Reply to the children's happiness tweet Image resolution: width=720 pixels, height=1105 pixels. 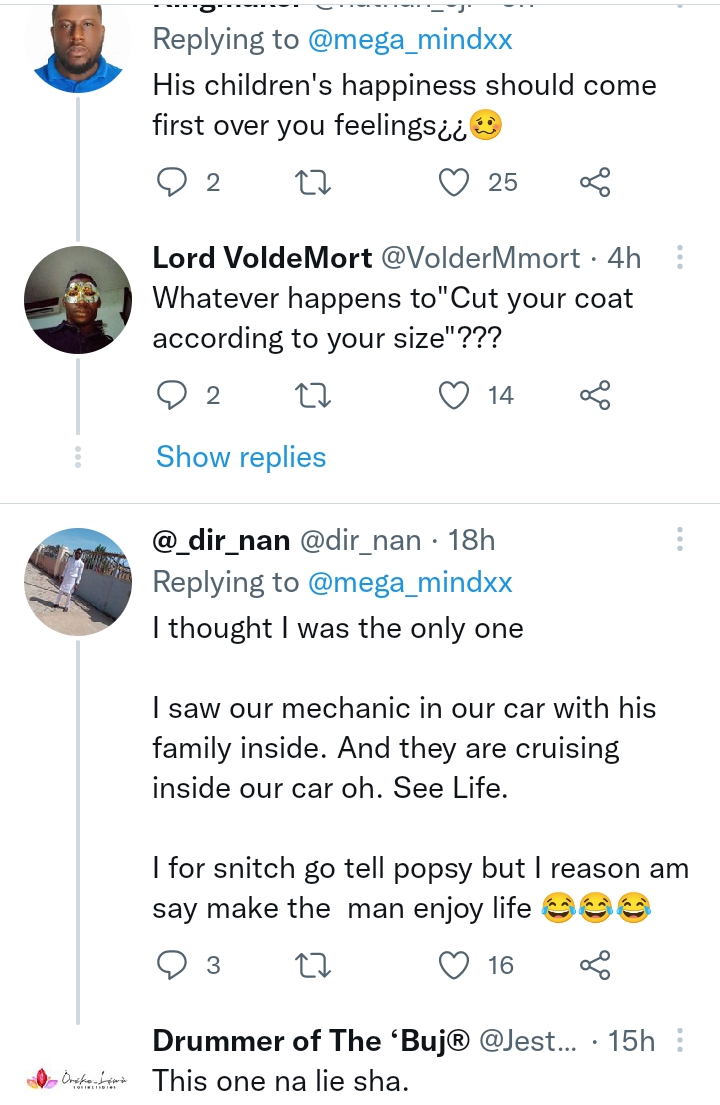pos(174,182)
